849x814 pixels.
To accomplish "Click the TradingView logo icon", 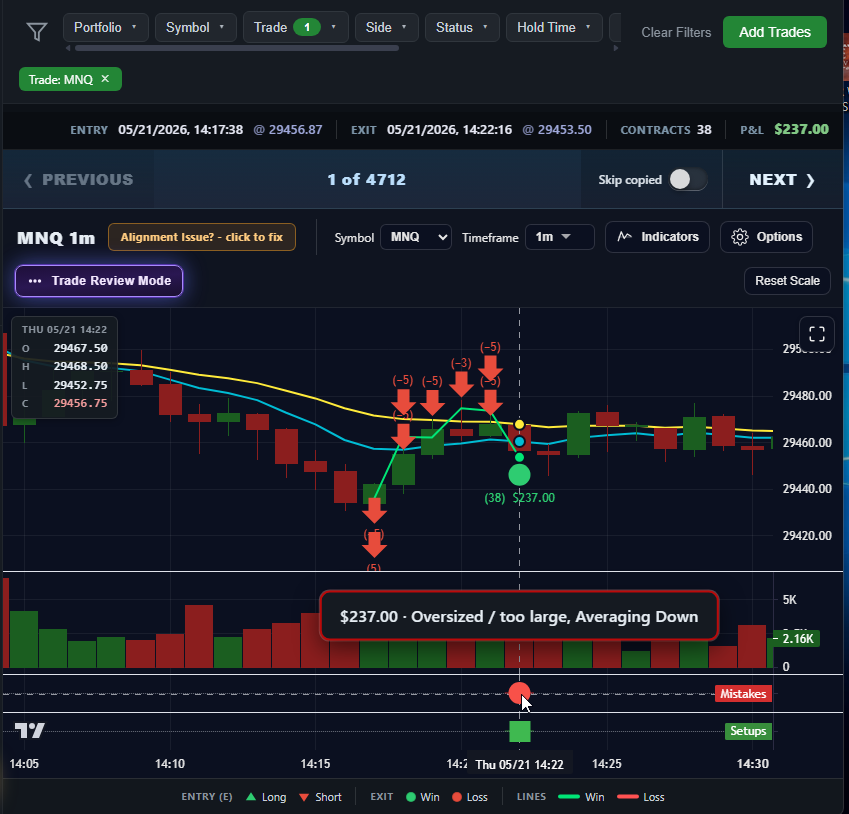I will tap(29, 730).
